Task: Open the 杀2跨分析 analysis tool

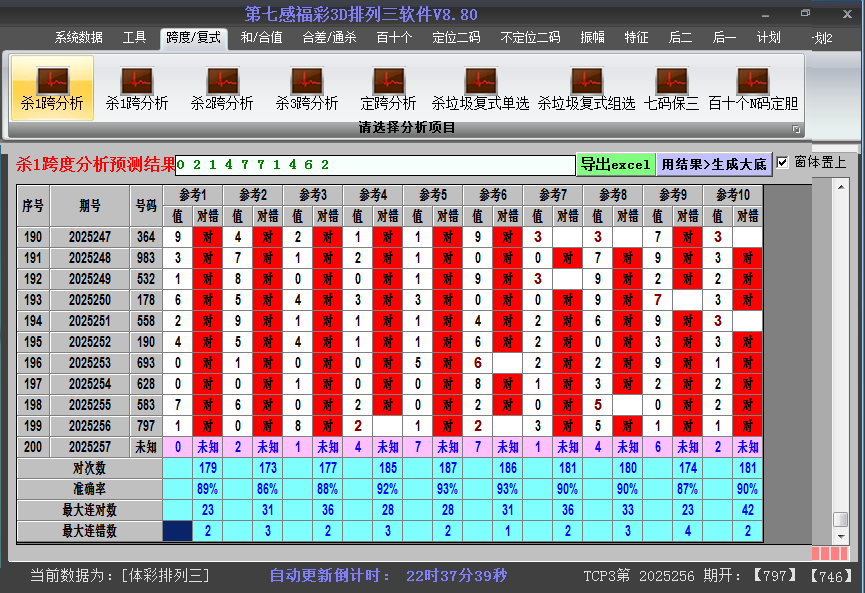Action: tap(222, 88)
